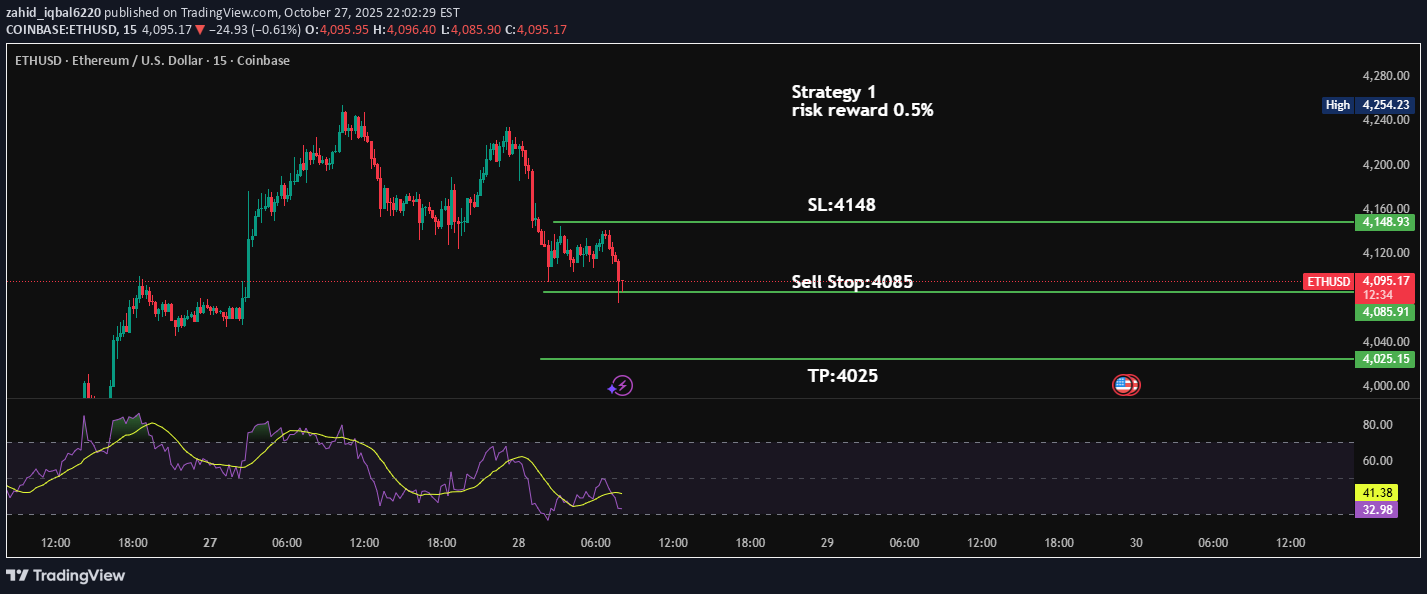
Task: Click the US flag economic event icon
Action: tap(1126, 385)
